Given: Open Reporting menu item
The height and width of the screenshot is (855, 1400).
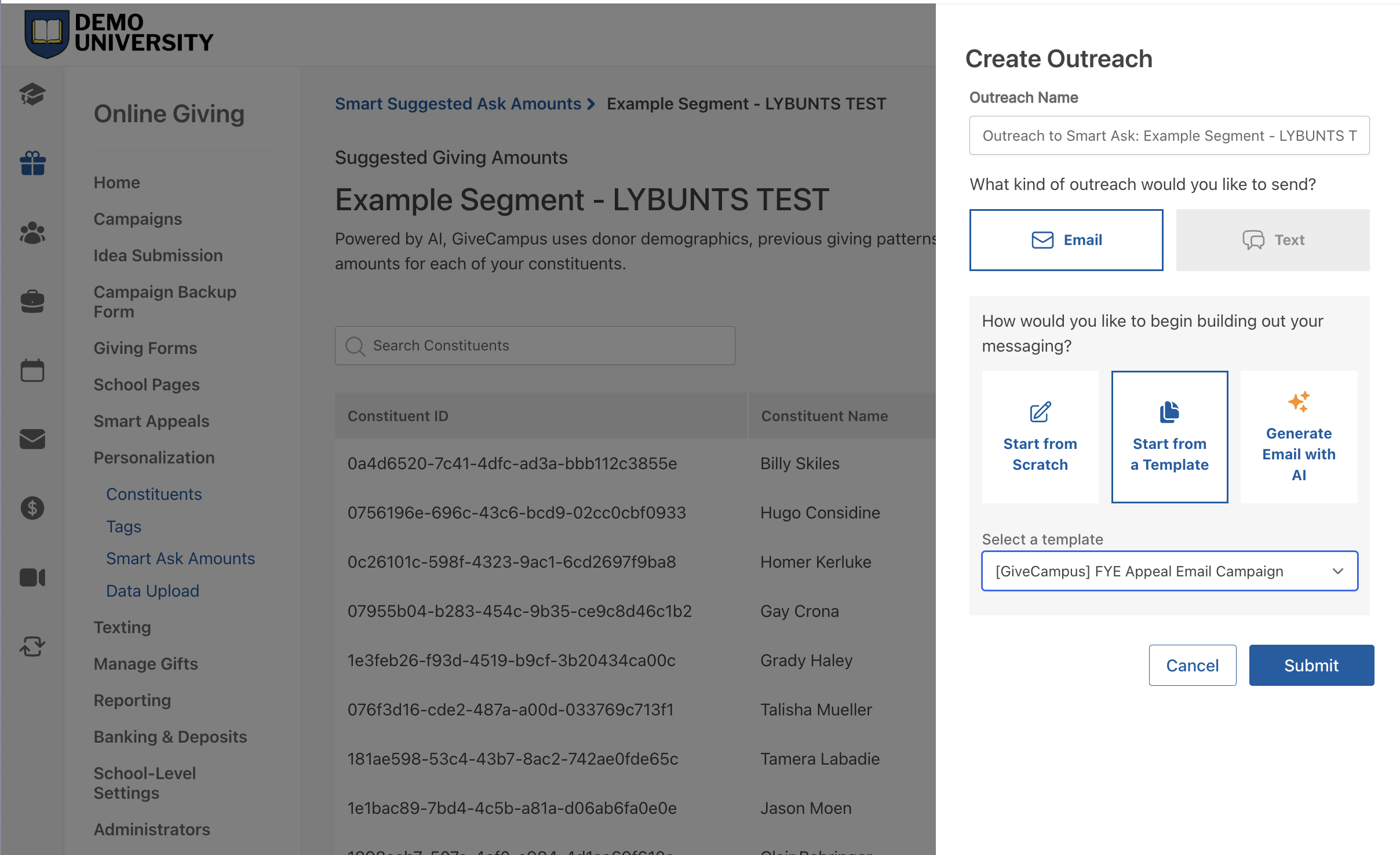Looking at the screenshot, I should pos(132,700).
